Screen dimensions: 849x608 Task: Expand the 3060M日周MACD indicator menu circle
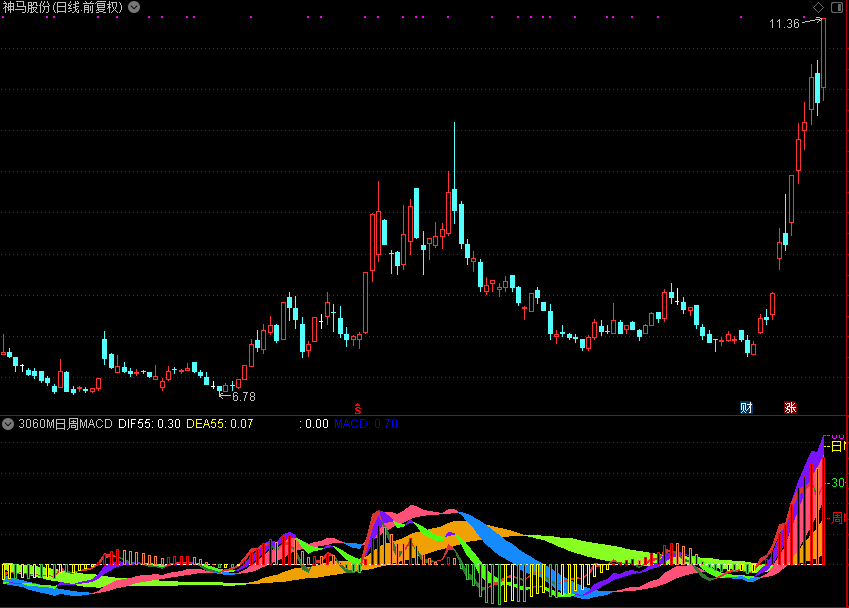[x=8, y=424]
